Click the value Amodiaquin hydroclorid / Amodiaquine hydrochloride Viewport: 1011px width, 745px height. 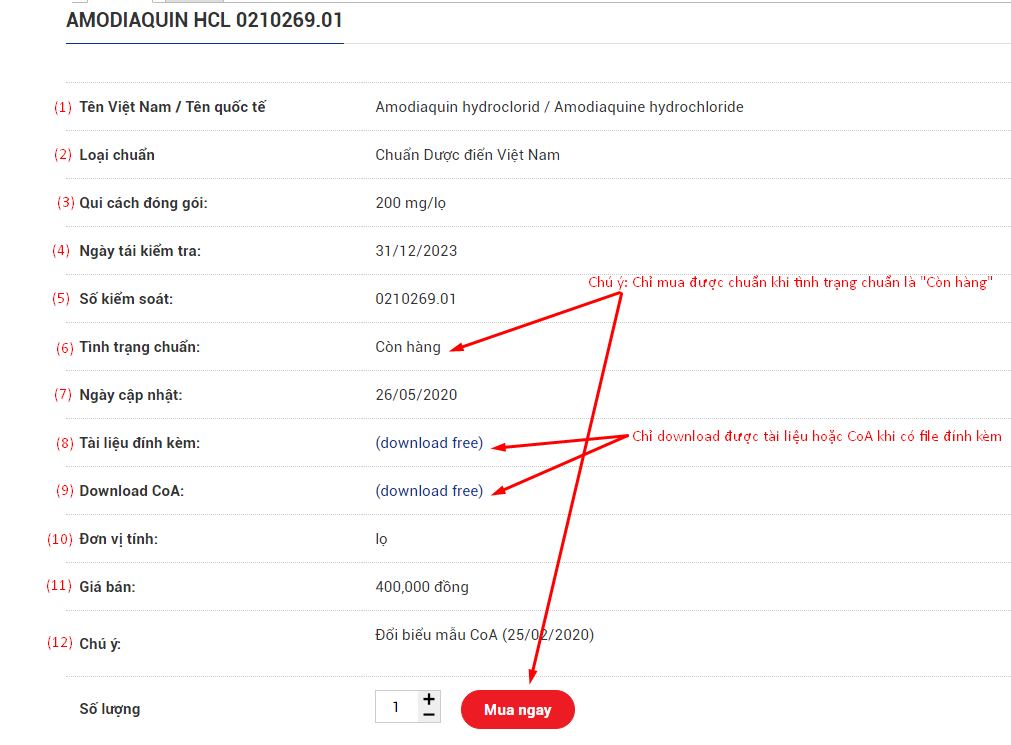559,107
